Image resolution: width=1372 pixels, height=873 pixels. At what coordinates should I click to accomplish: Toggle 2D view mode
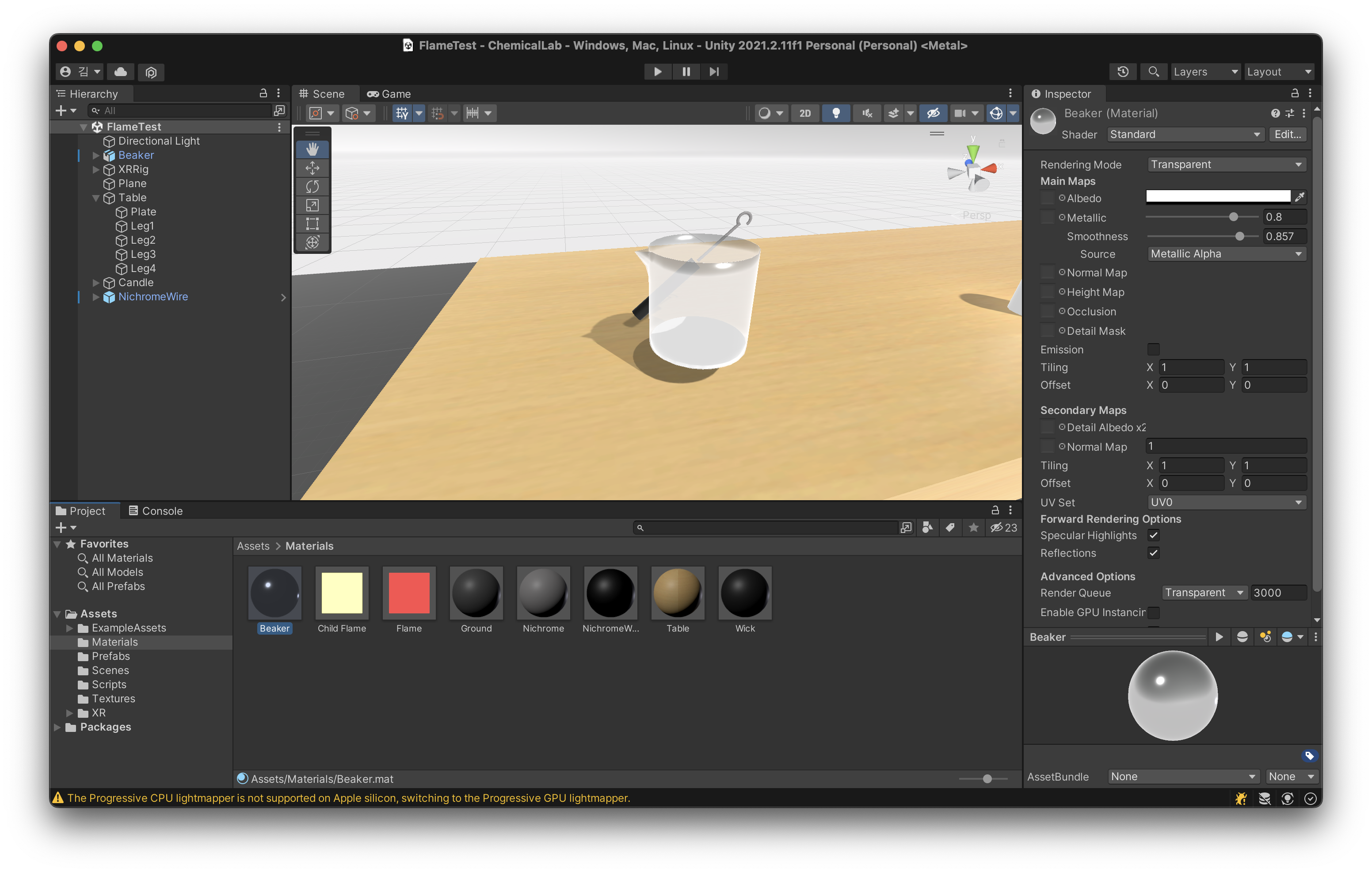pyautogui.click(x=804, y=113)
